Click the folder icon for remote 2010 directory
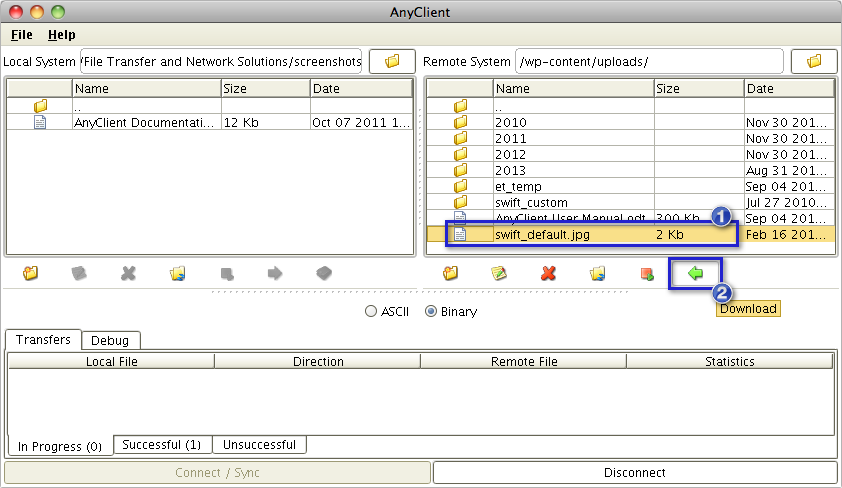The image size is (842, 488). click(x=460, y=122)
